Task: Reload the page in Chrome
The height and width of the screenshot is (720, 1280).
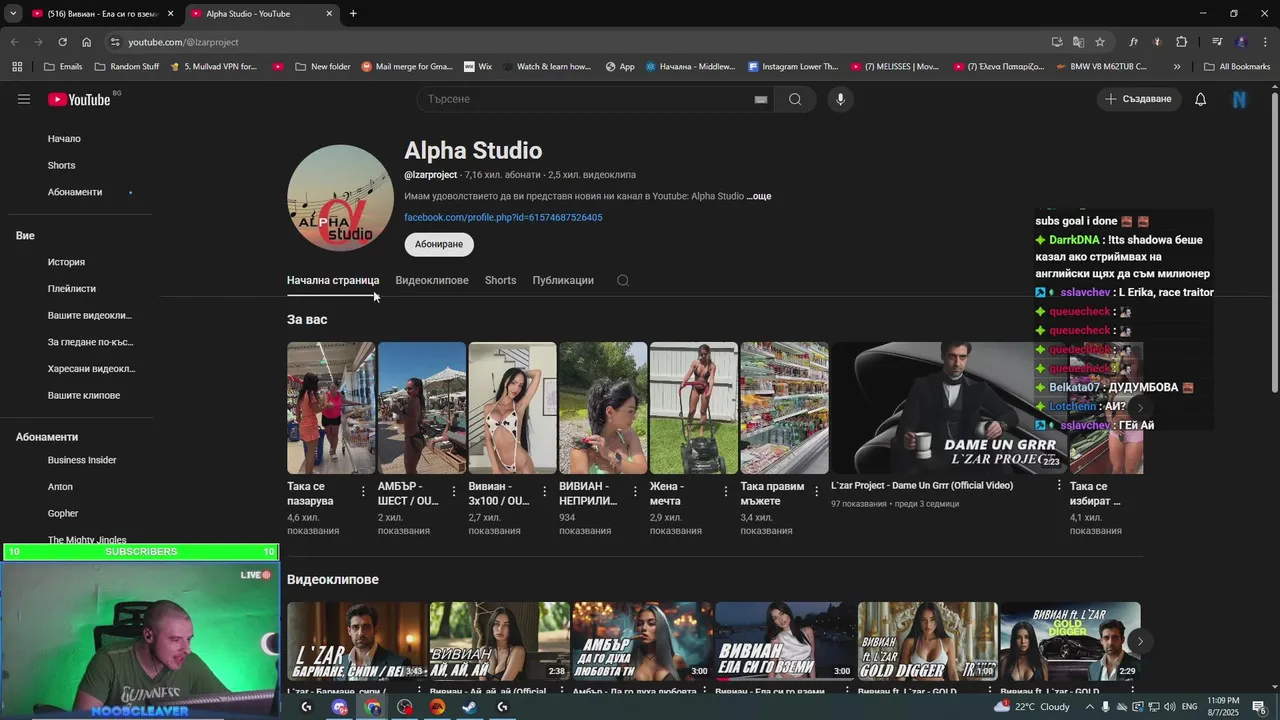Action: (62, 42)
